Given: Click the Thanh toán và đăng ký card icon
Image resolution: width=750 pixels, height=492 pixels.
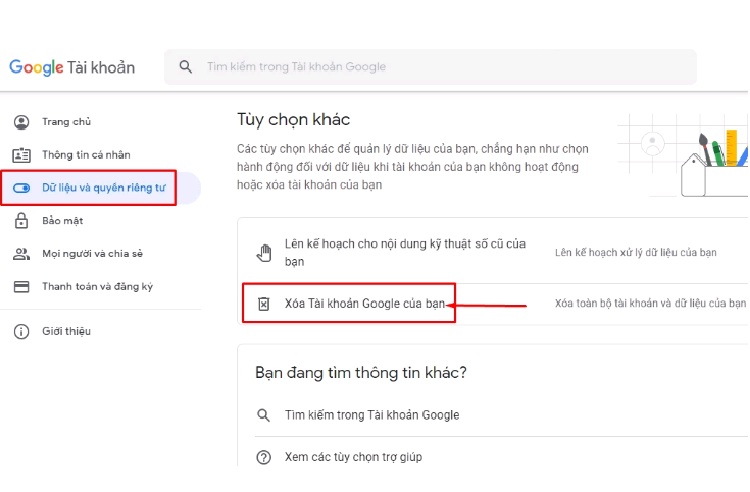Looking at the screenshot, I should 22,286.
